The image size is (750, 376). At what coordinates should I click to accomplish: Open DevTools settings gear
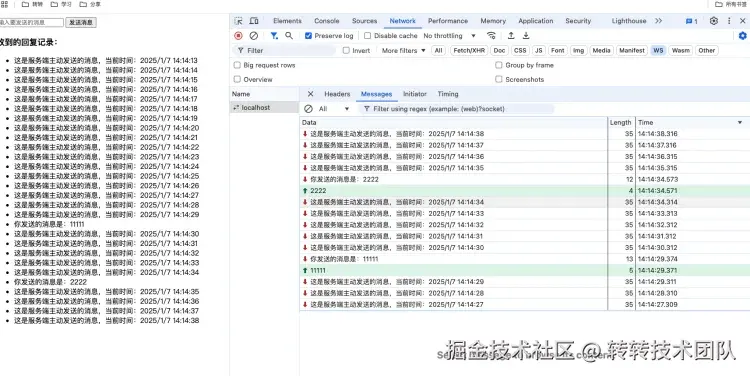(714, 21)
